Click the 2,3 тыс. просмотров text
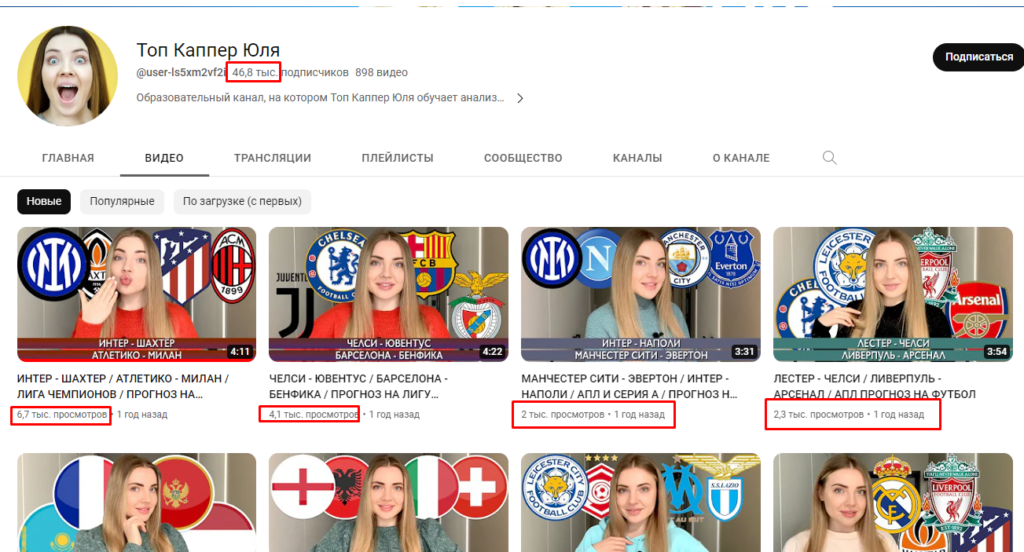This screenshot has width=1024, height=552. coord(818,414)
